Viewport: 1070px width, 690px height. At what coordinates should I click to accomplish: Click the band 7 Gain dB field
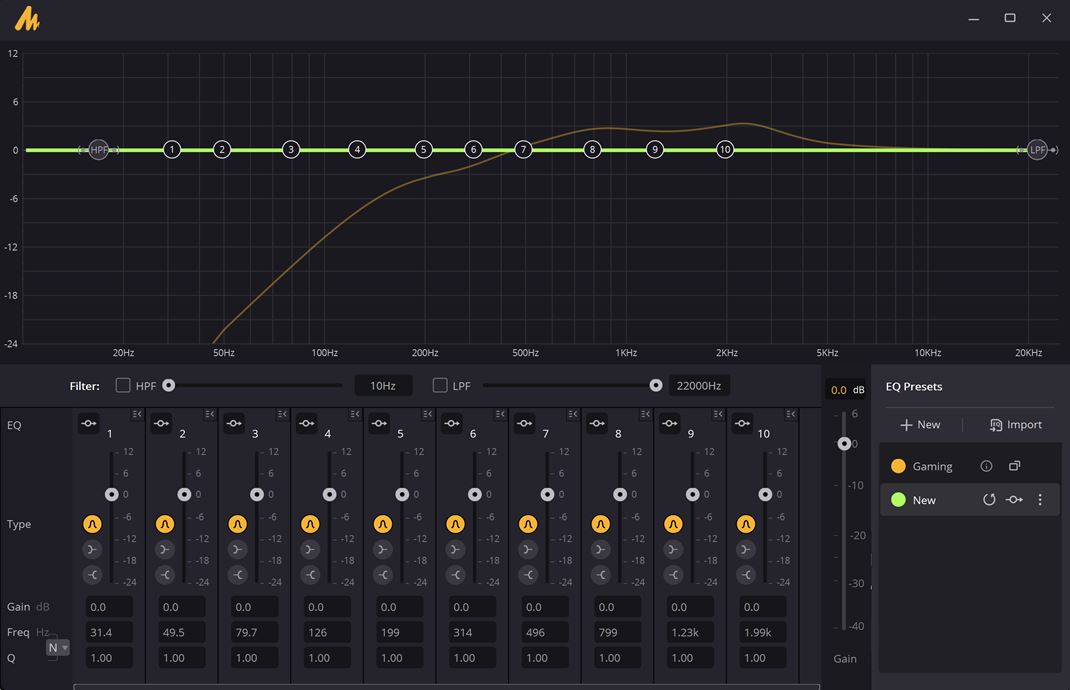tap(545, 607)
